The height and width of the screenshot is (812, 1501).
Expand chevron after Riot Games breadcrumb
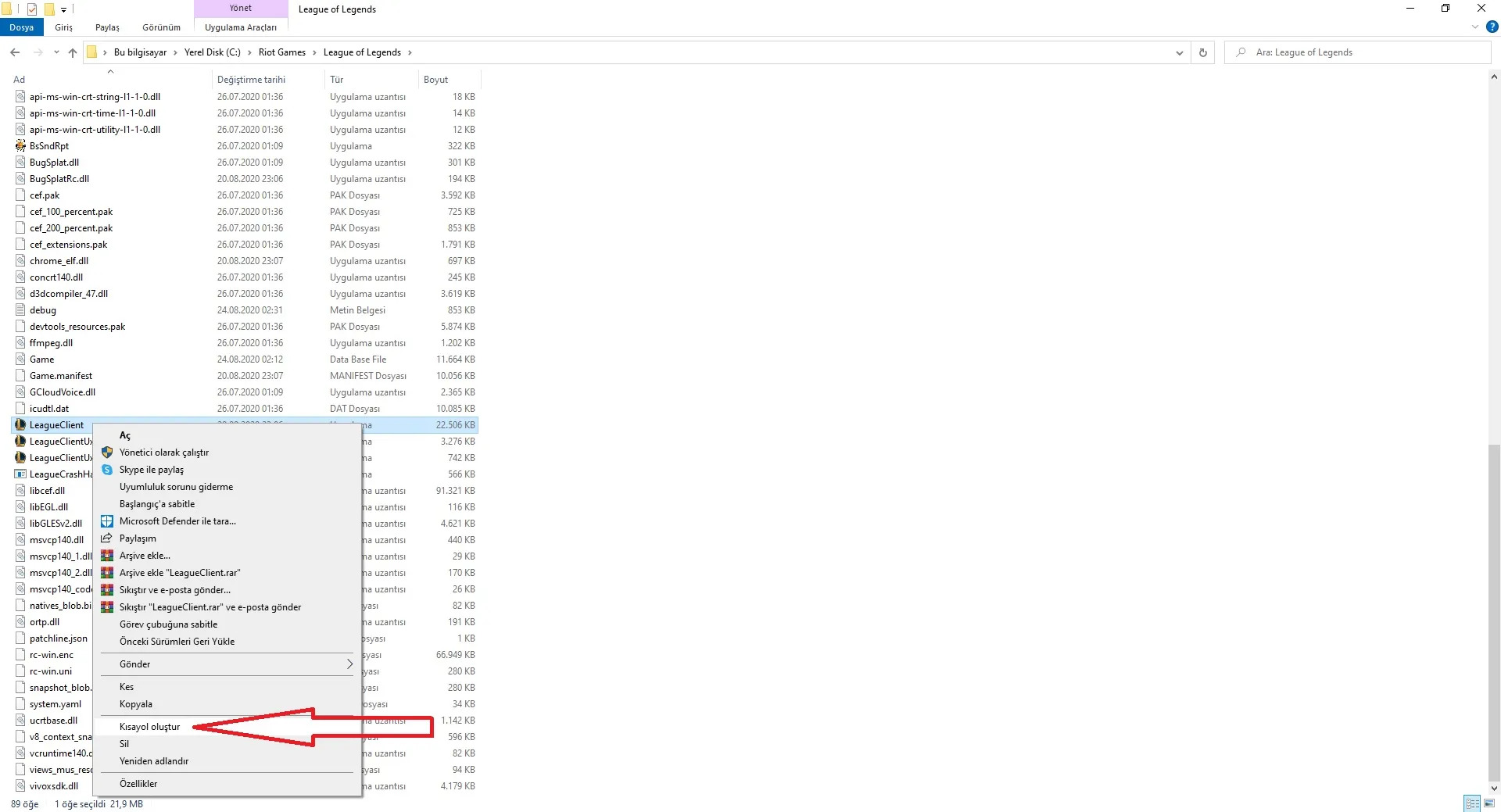pyautogui.click(x=315, y=52)
